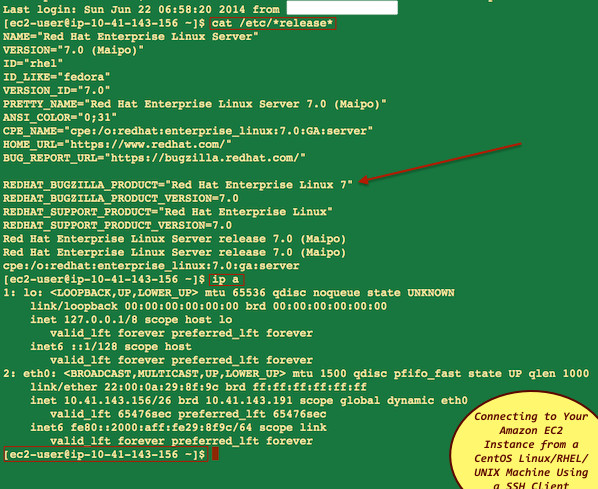The width and height of the screenshot is (598, 489).
Task: Click the '1: lo:' loopback interface line
Action: pos(229,293)
